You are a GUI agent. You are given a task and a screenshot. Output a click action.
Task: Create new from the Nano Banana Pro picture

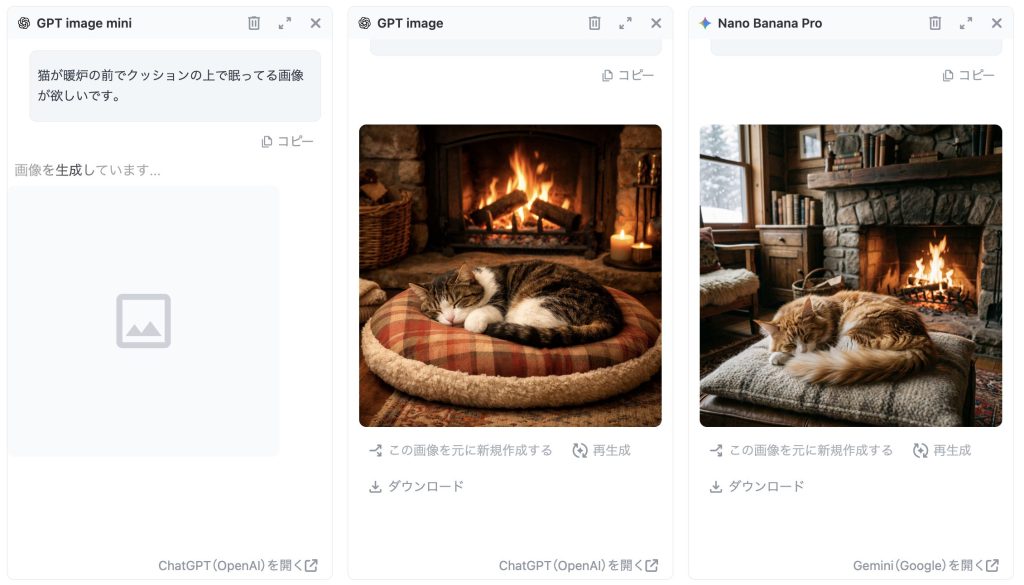[801, 451]
